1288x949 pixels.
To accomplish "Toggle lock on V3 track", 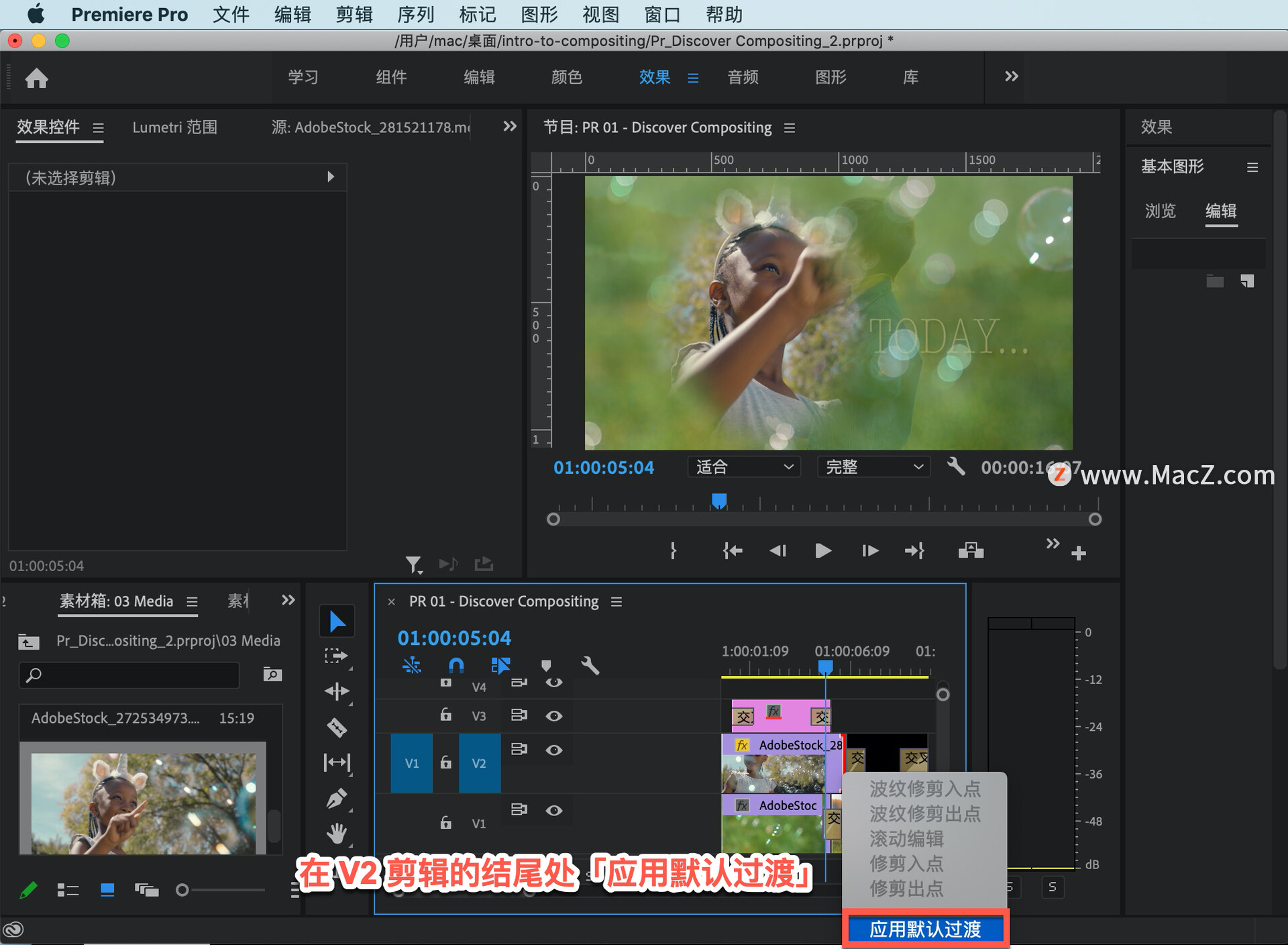I will point(445,715).
